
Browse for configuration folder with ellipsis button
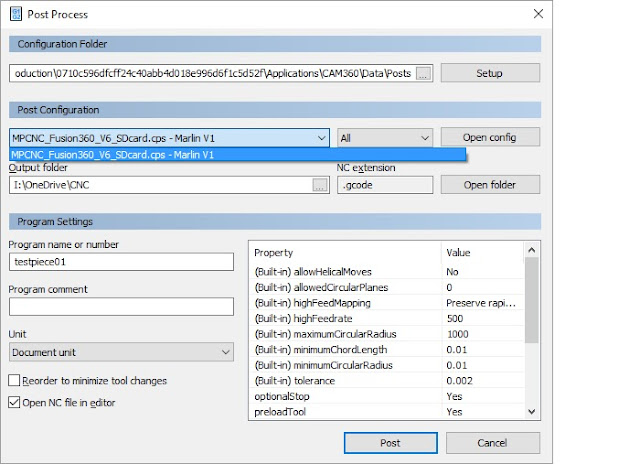click(423, 73)
